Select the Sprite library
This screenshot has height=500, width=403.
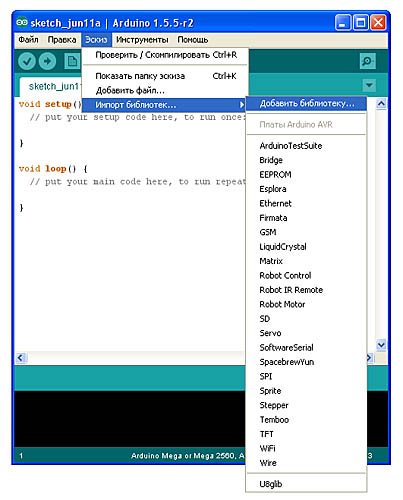[x=306, y=391]
